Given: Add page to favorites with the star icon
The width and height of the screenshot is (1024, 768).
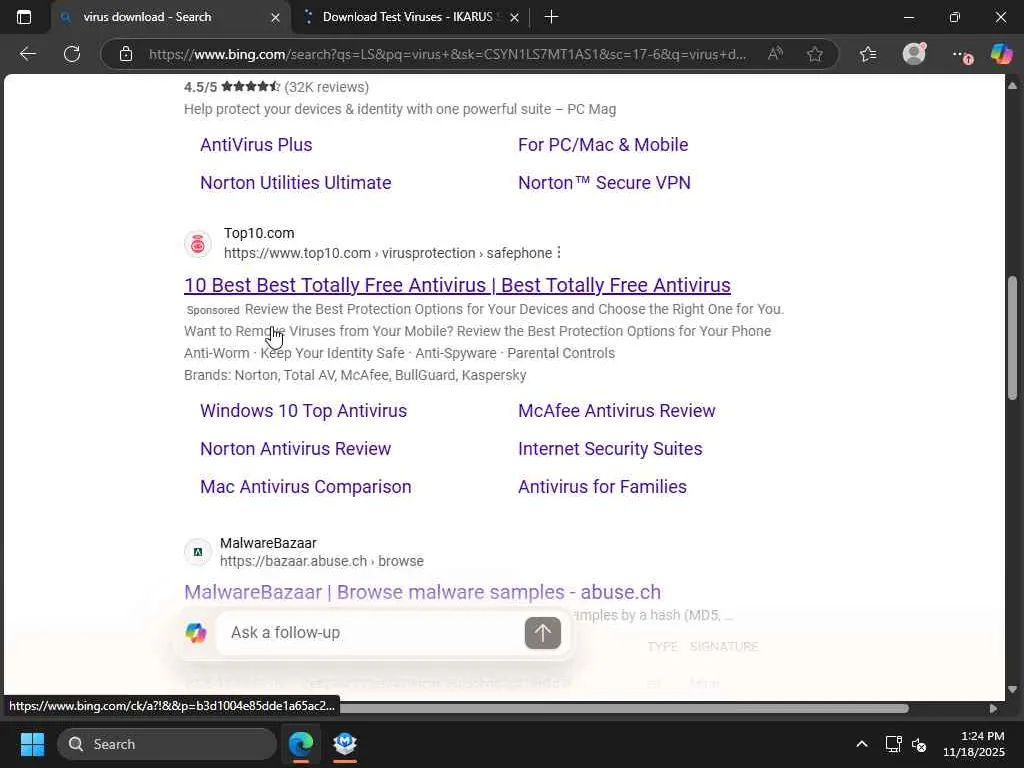Looking at the screenshot, I should coord(814,54).
